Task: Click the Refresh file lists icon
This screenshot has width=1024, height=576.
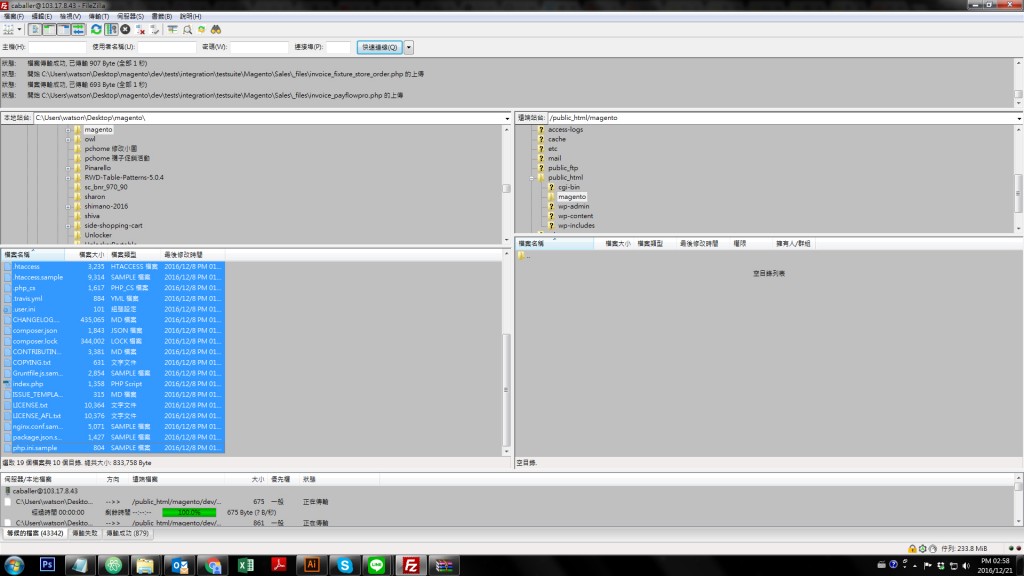Action: coord(96,29)
